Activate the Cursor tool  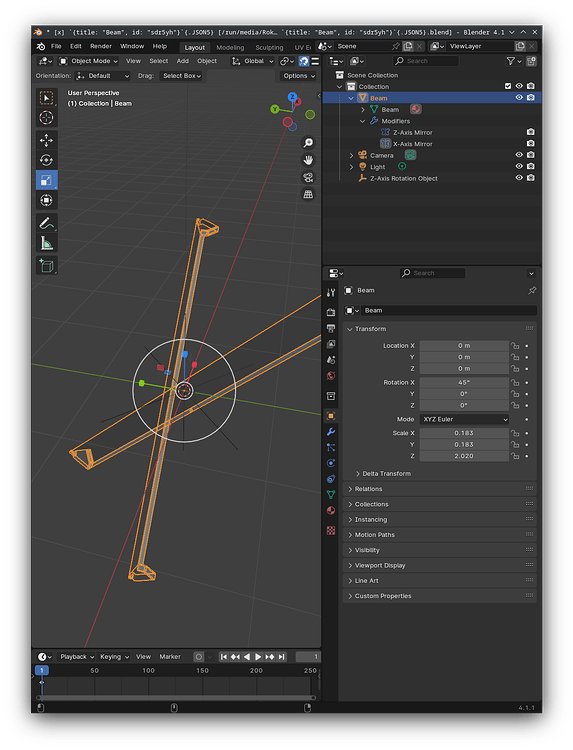pos(46,118)
